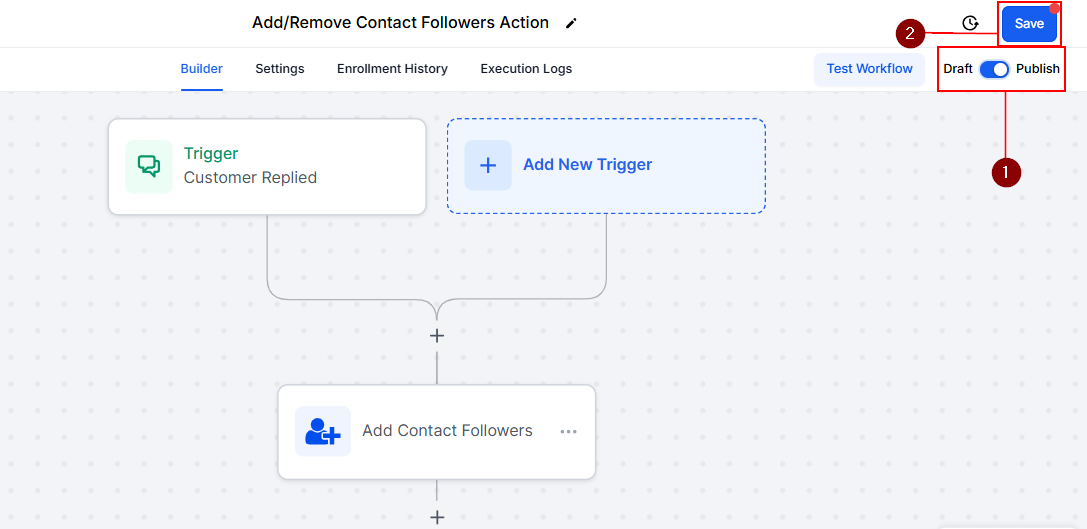Open the three-dot menu on Add Contact Followers

tap(569, 432)
